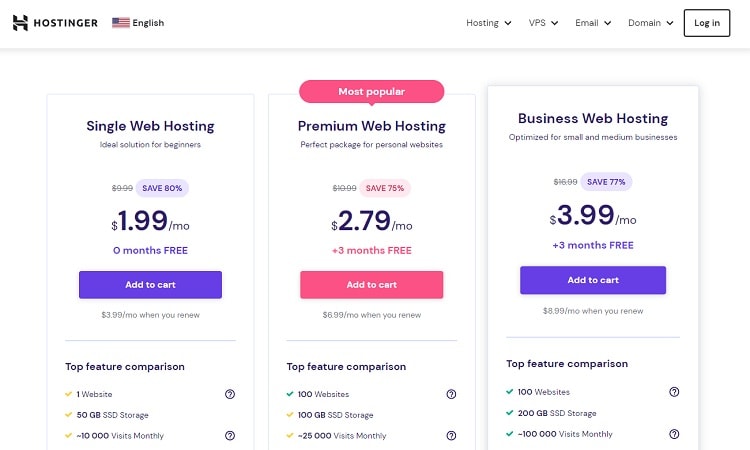Click Perfect package for personal websites subtitle
The image size is (750, 450).
(x=372, y=144)
